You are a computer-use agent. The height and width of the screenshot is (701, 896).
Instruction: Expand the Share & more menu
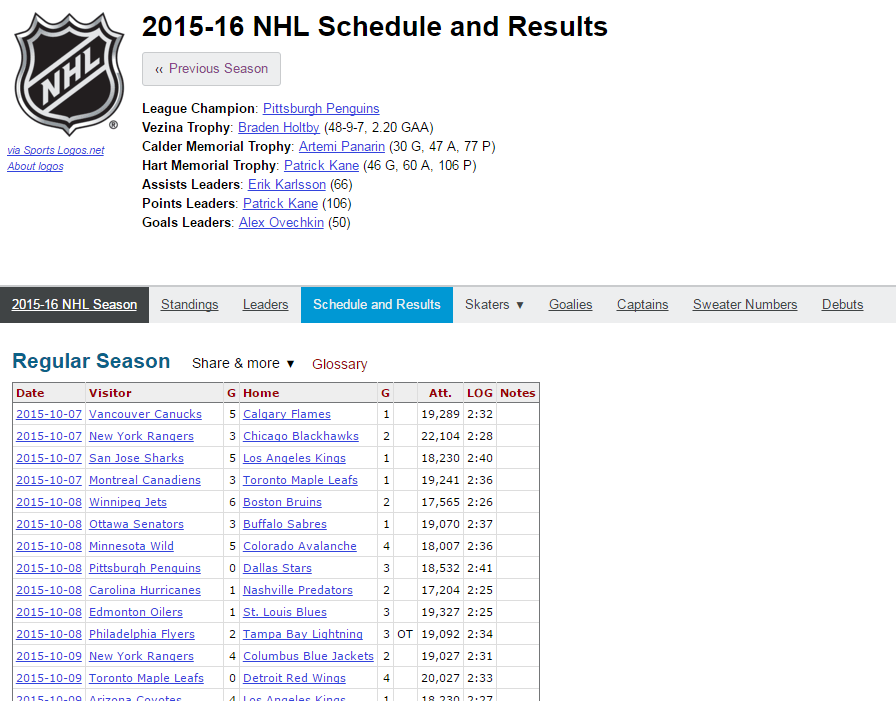(x=242, y=364)
